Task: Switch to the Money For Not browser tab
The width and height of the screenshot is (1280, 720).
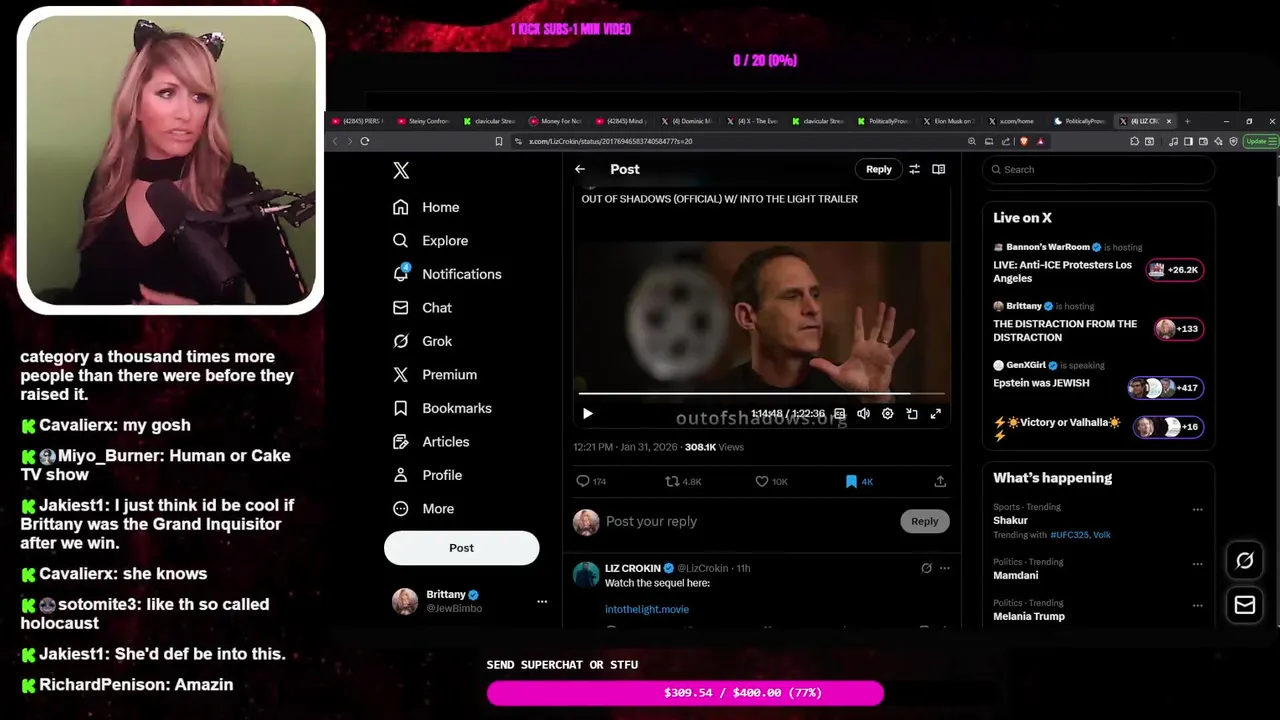Action: 555,121
